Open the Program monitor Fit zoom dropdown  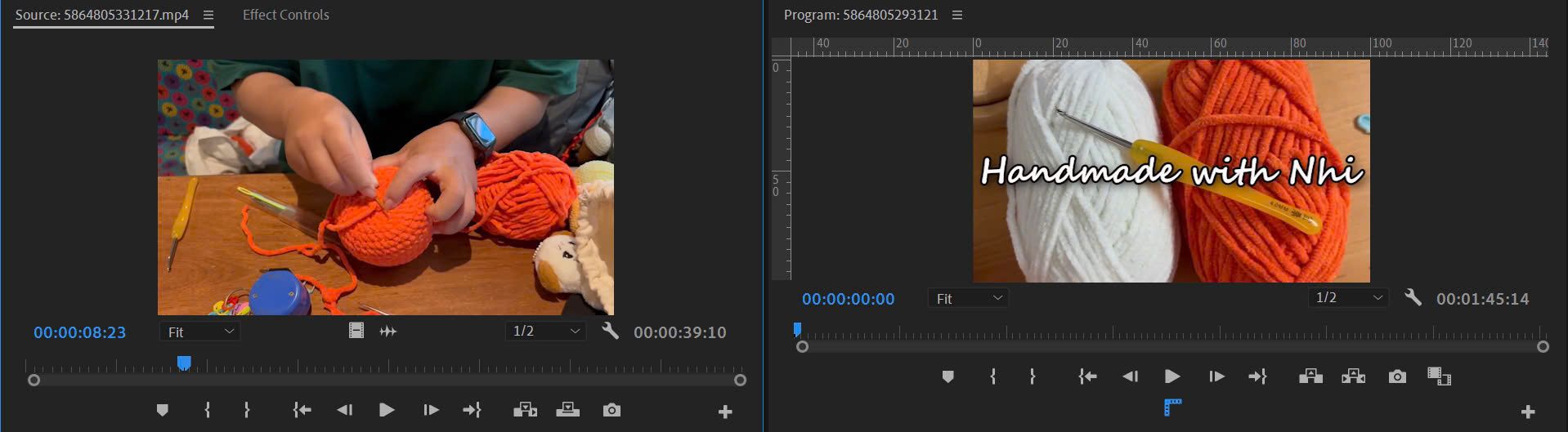point(969,299)
